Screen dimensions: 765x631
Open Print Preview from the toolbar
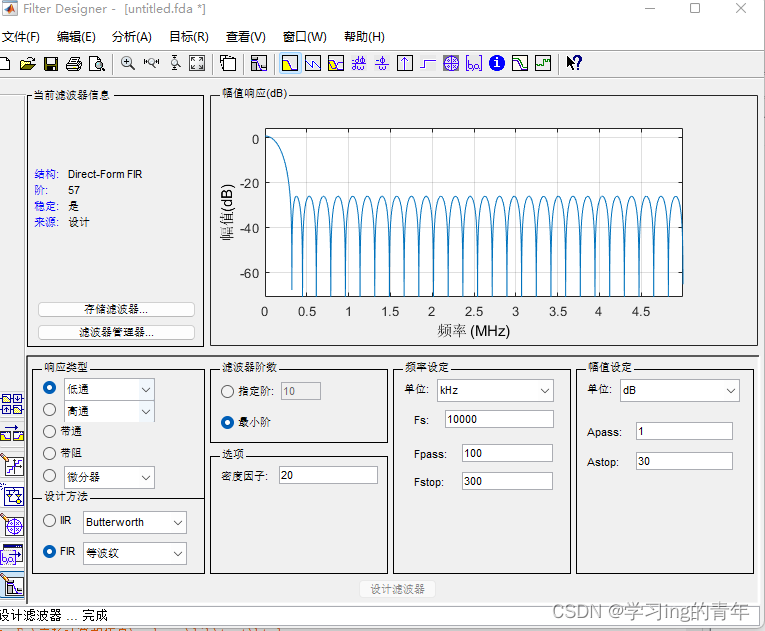pyautogui.click(x=97, y=63)
